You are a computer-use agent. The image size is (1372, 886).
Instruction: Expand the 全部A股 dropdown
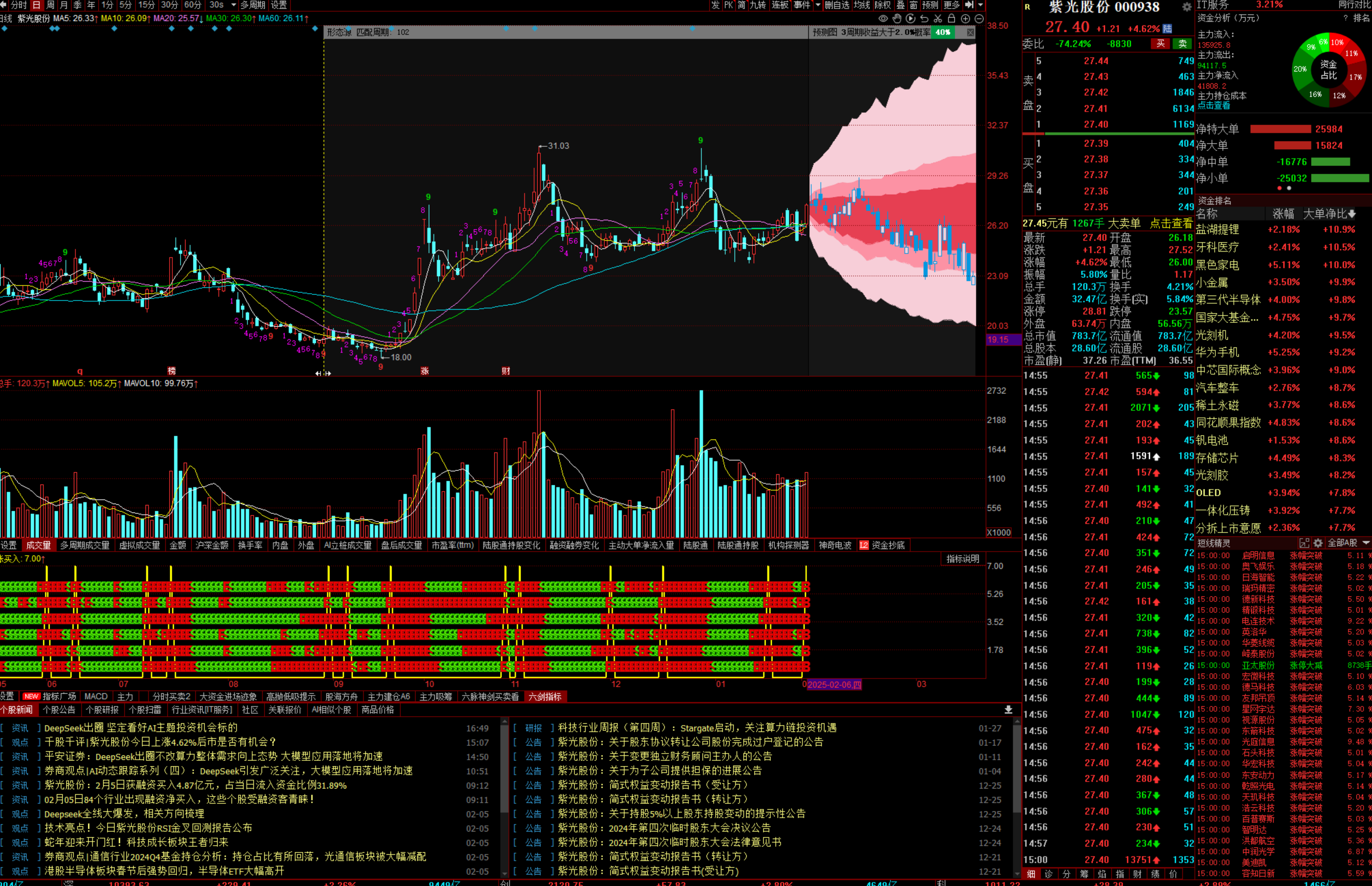(x=1366, y=543)
